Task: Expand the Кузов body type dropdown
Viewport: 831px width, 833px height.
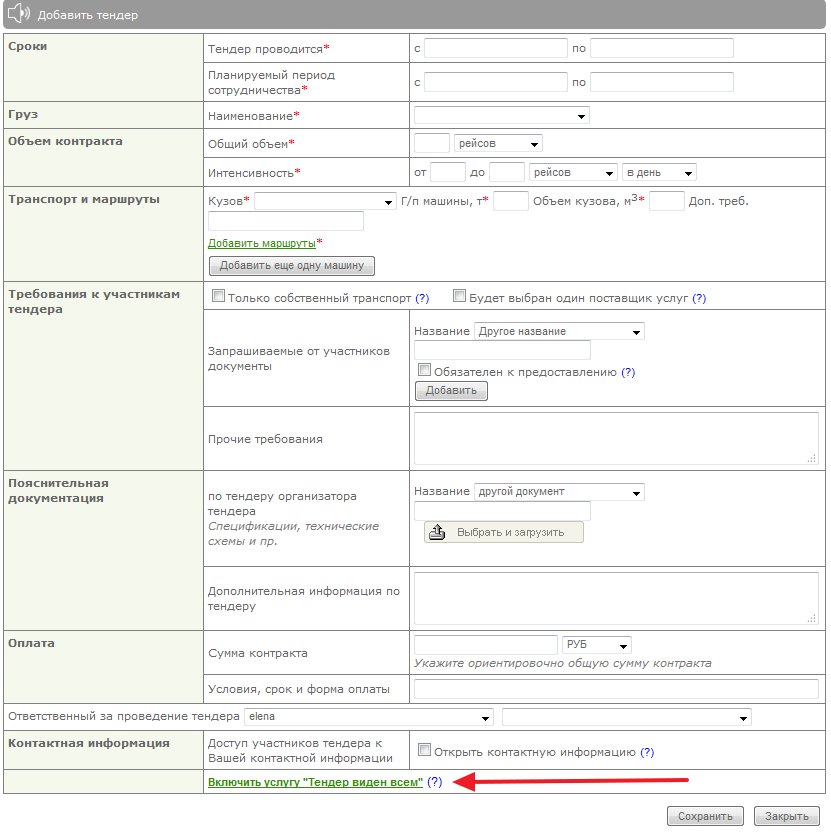Action: coord(325,202)
